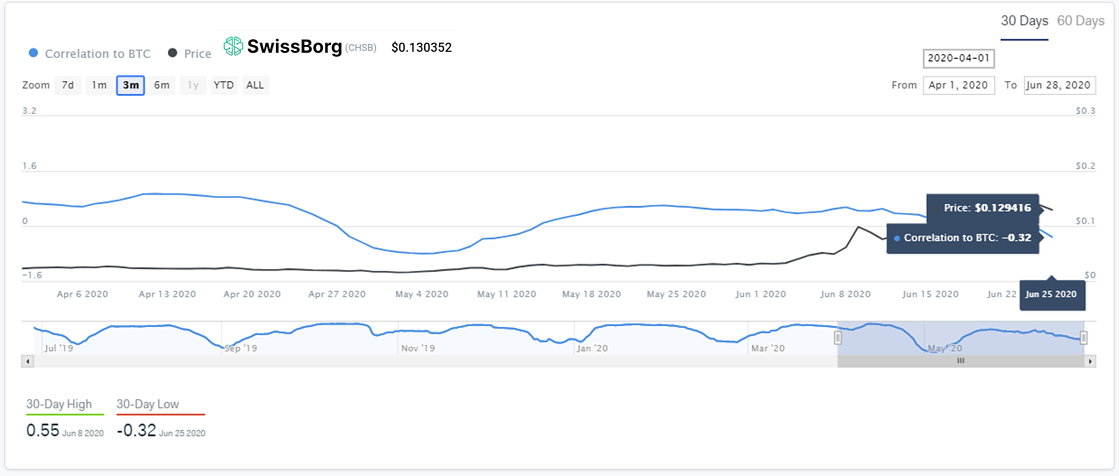
Task: Click the Sep '19 navigator label
Action: 240,348
